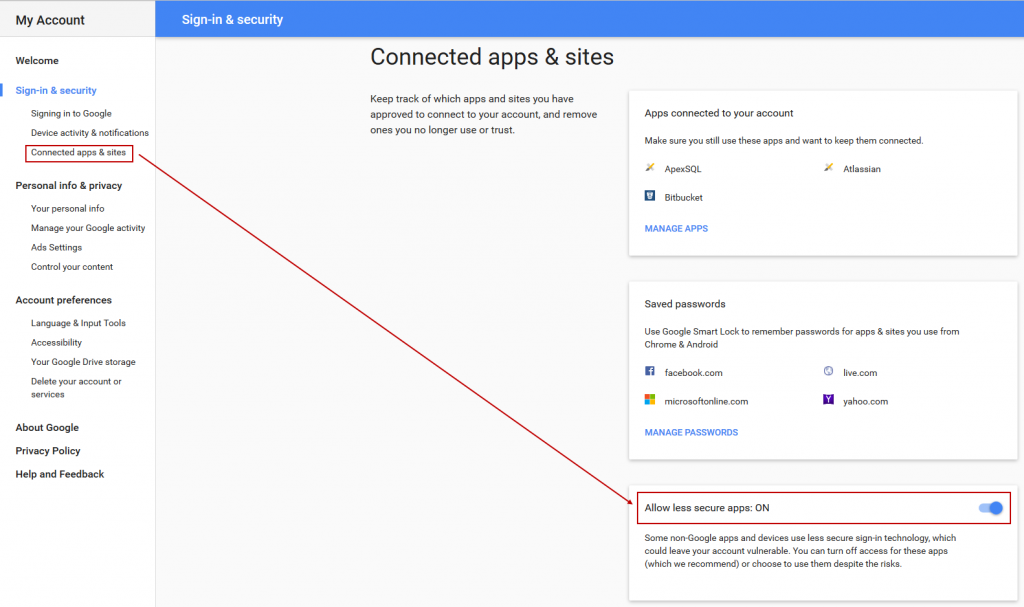This screenshot has width=1024, height=607.
Task: Select Sign-in & security in sidebar
Action: pos(56,90)
